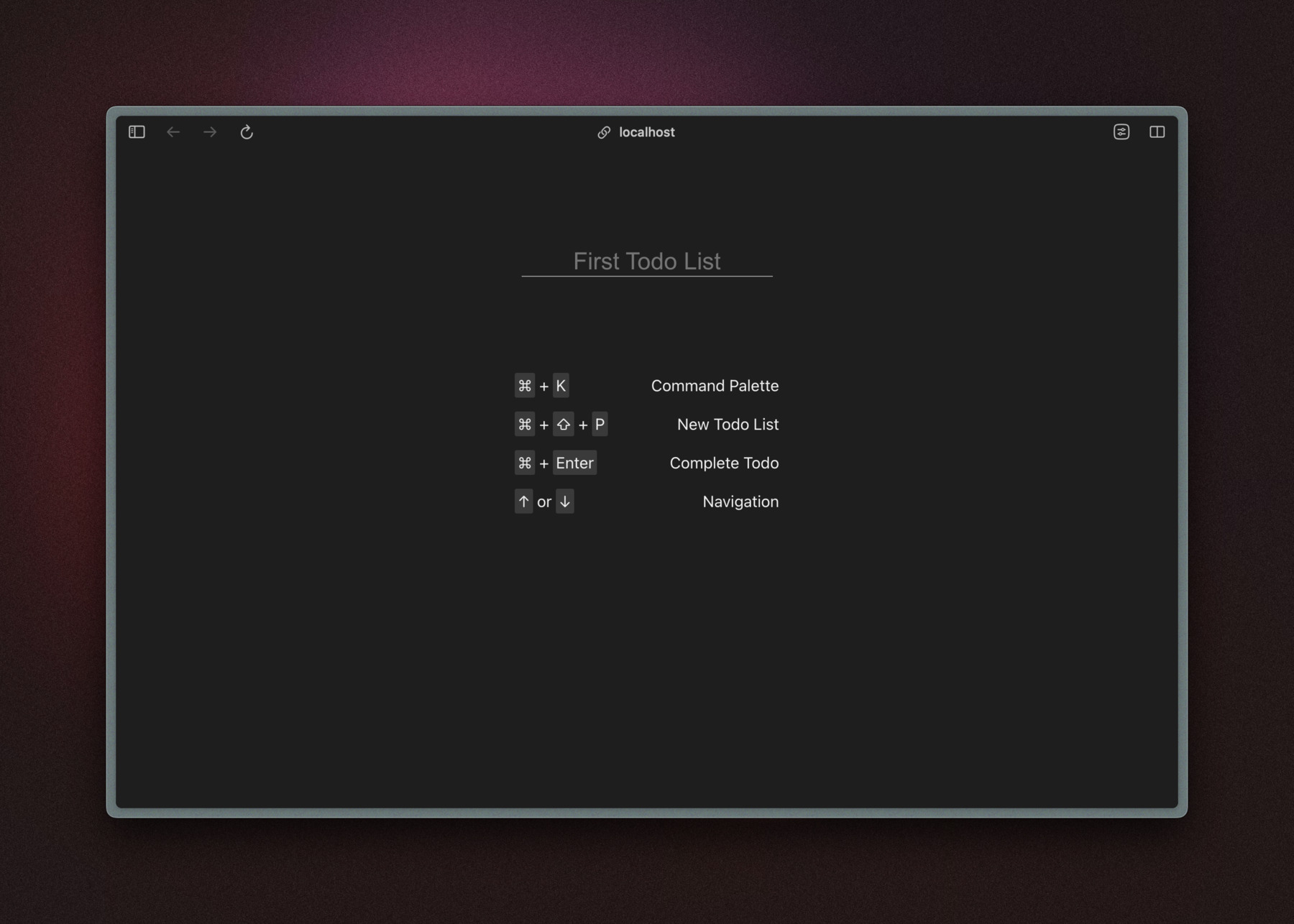Click the Complete Todo shortcut label
Viewport: 1294px width, 924px height.
(724, 463)
